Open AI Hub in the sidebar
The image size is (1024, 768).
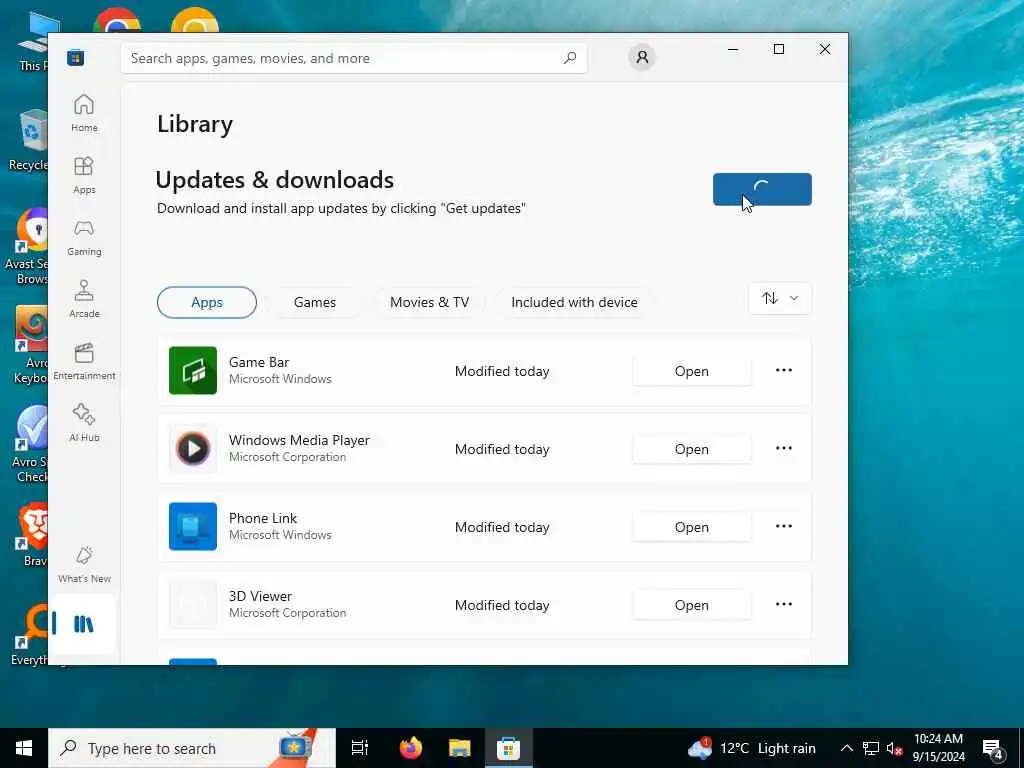[84, 423]
